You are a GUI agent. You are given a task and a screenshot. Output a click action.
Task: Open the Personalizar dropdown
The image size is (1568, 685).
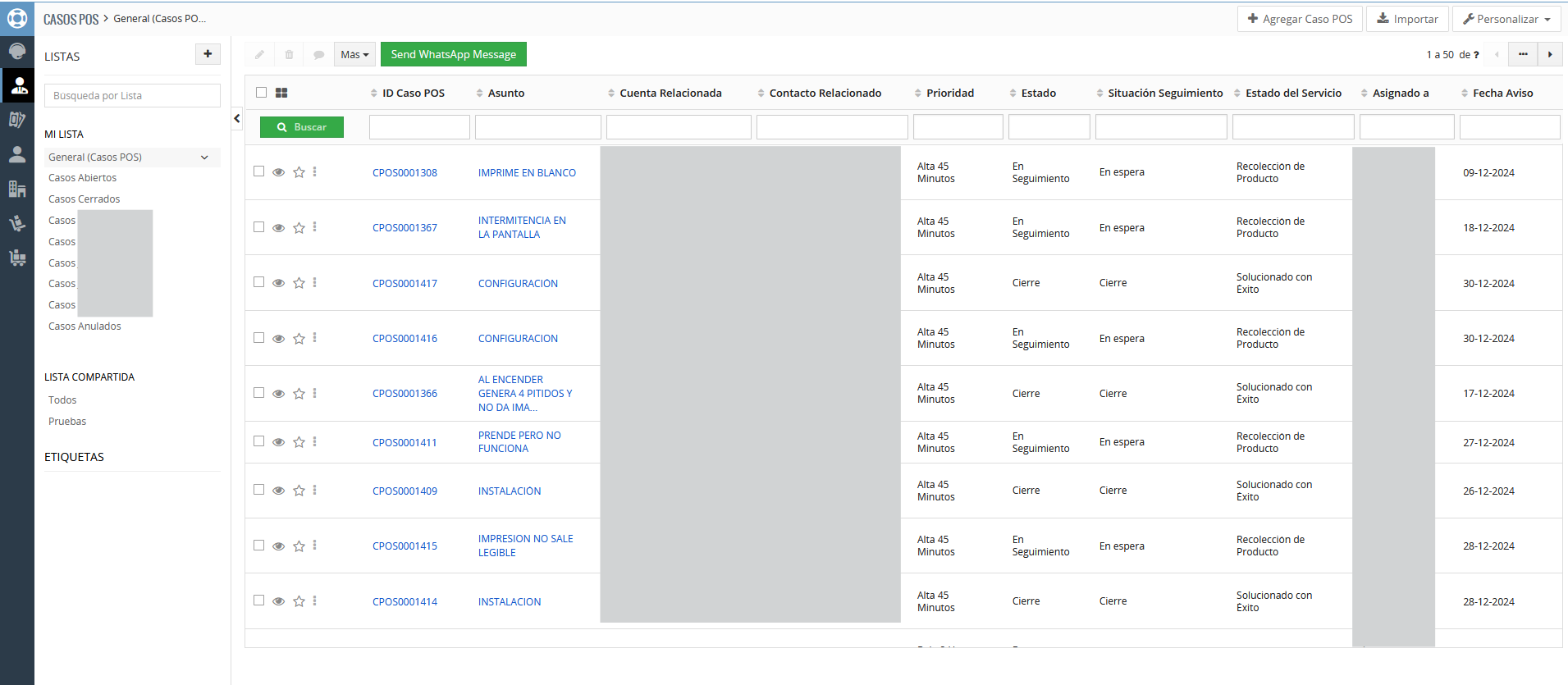1506,19
